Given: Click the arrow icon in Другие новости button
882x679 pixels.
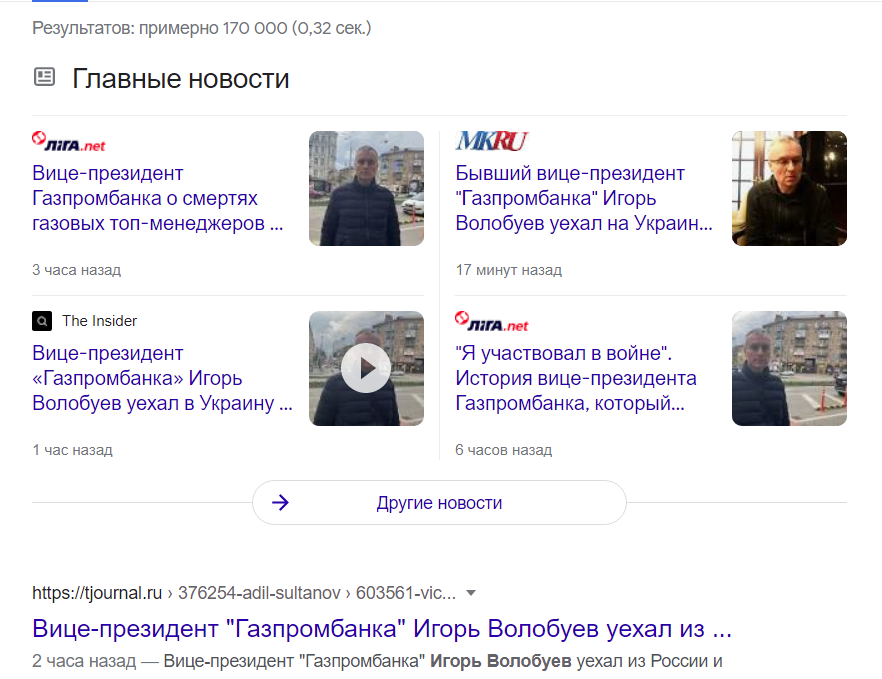Looking at the screenshot, I should click(280, 502).
